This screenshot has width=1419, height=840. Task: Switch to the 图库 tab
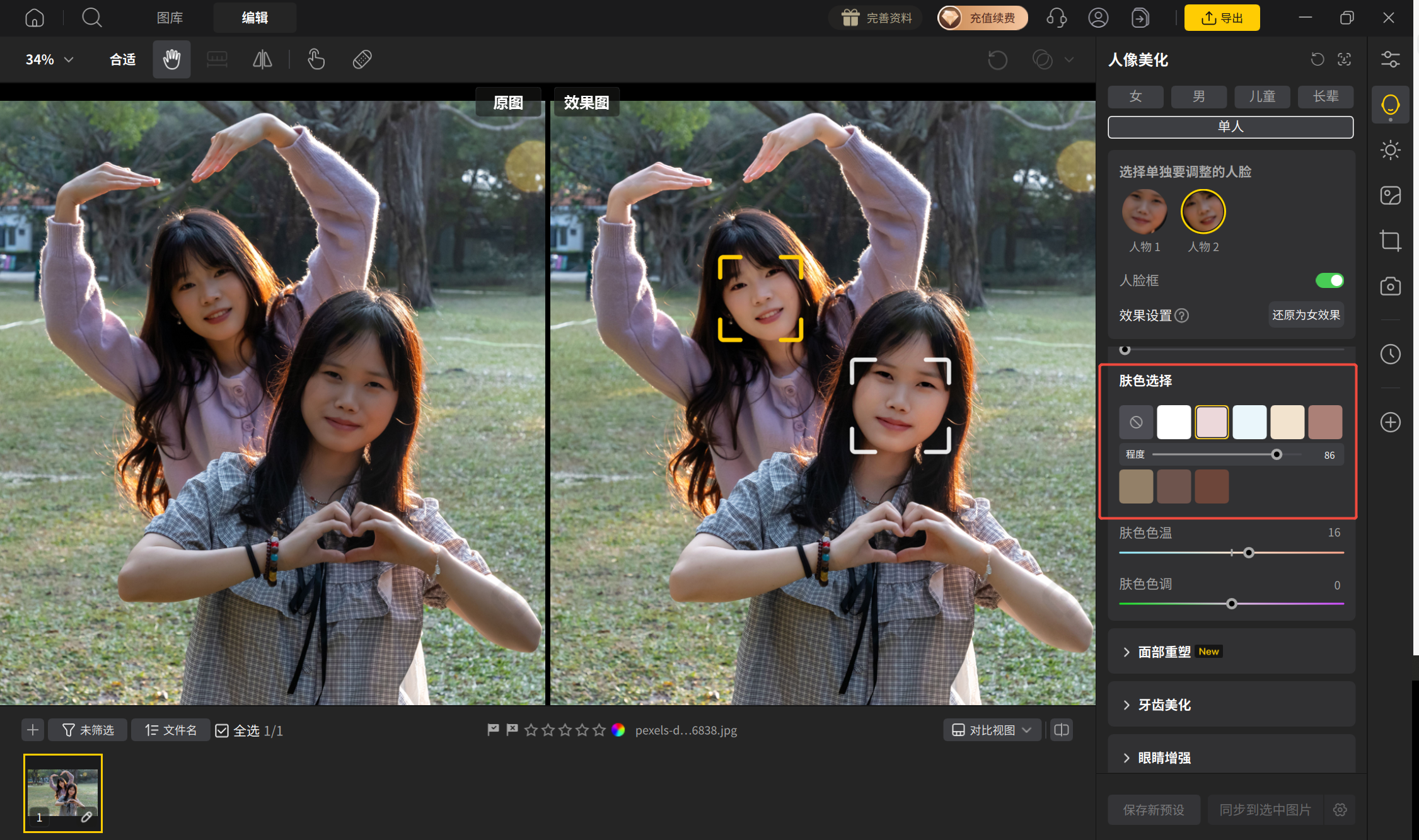coord(170,18)
